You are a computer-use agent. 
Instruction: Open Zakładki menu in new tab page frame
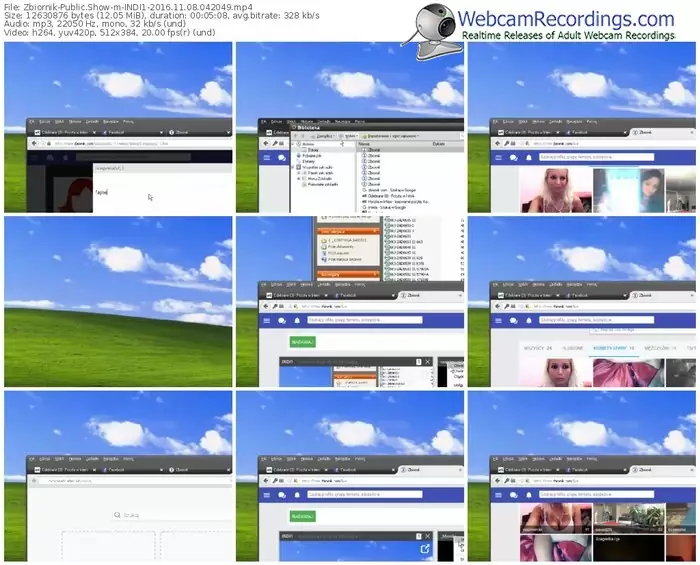(92, 459)
